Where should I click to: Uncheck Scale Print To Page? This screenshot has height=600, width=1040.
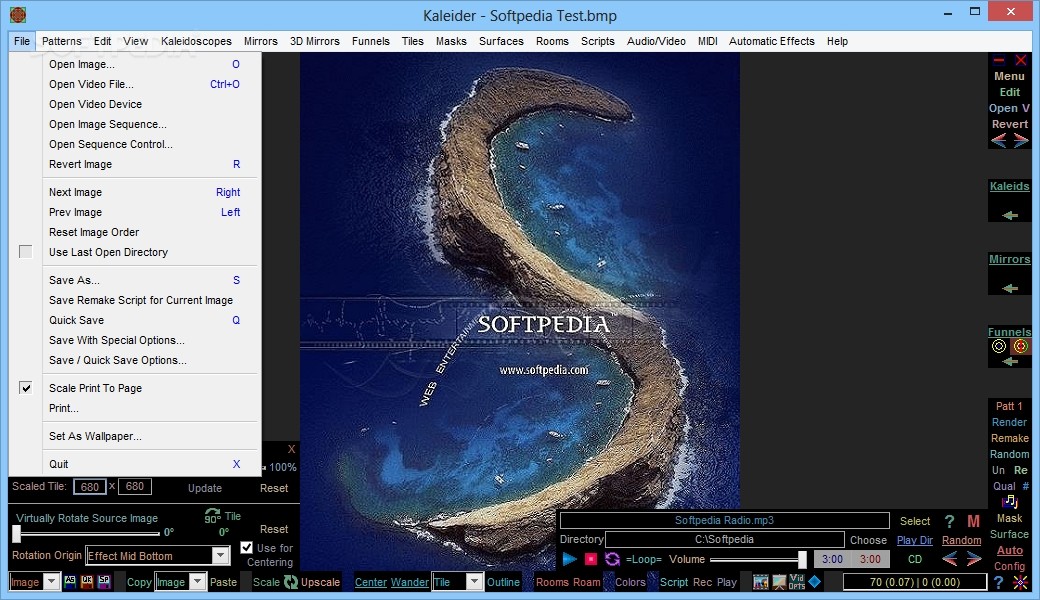tap(25, 388)
